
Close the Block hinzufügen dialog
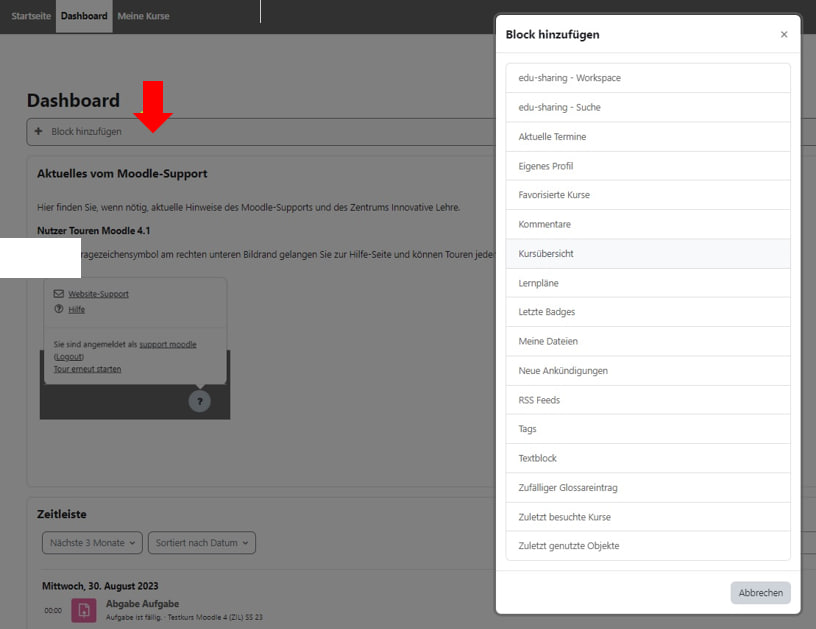(783, 34)
